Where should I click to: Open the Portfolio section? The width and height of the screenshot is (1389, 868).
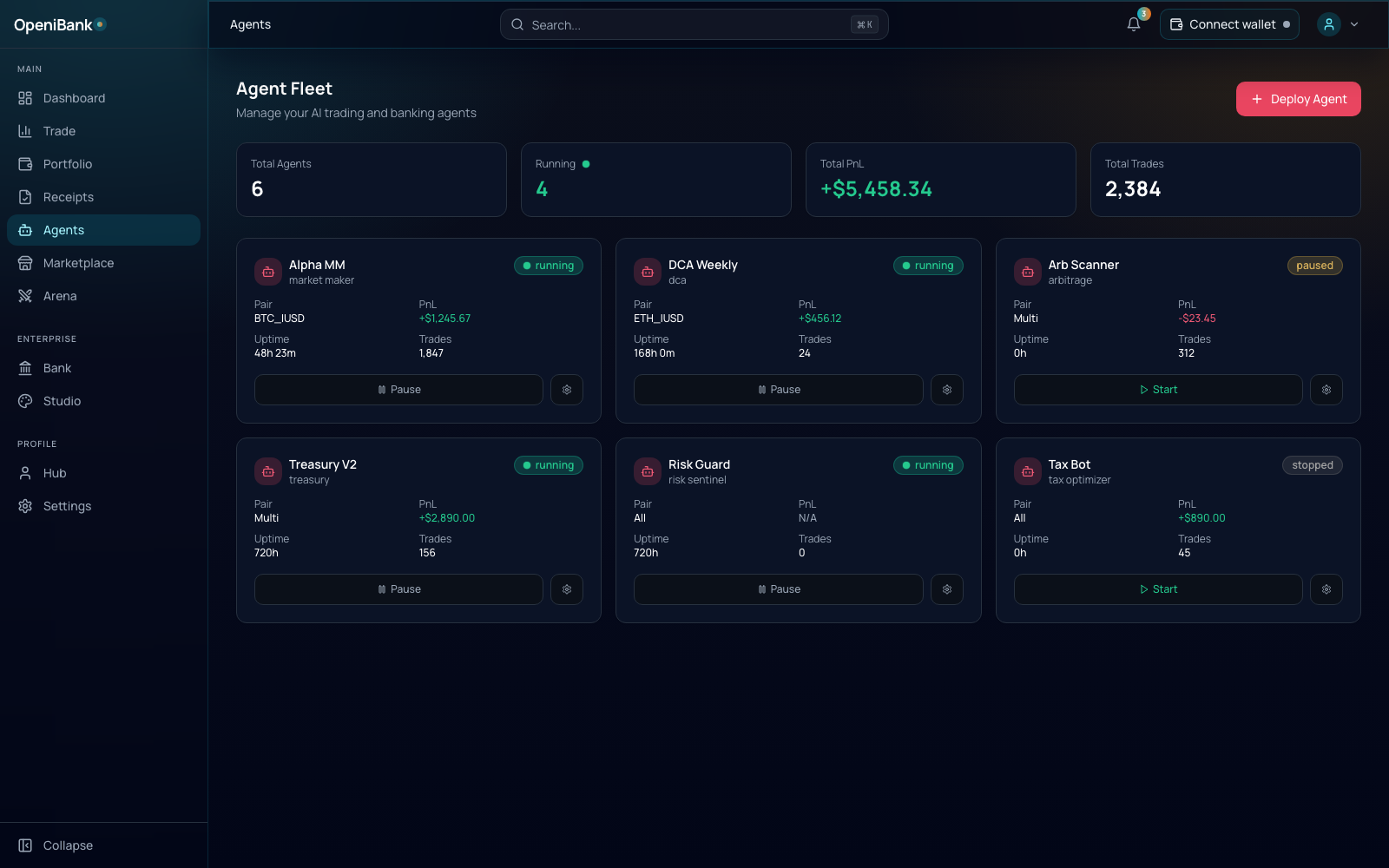pos(67,164)
